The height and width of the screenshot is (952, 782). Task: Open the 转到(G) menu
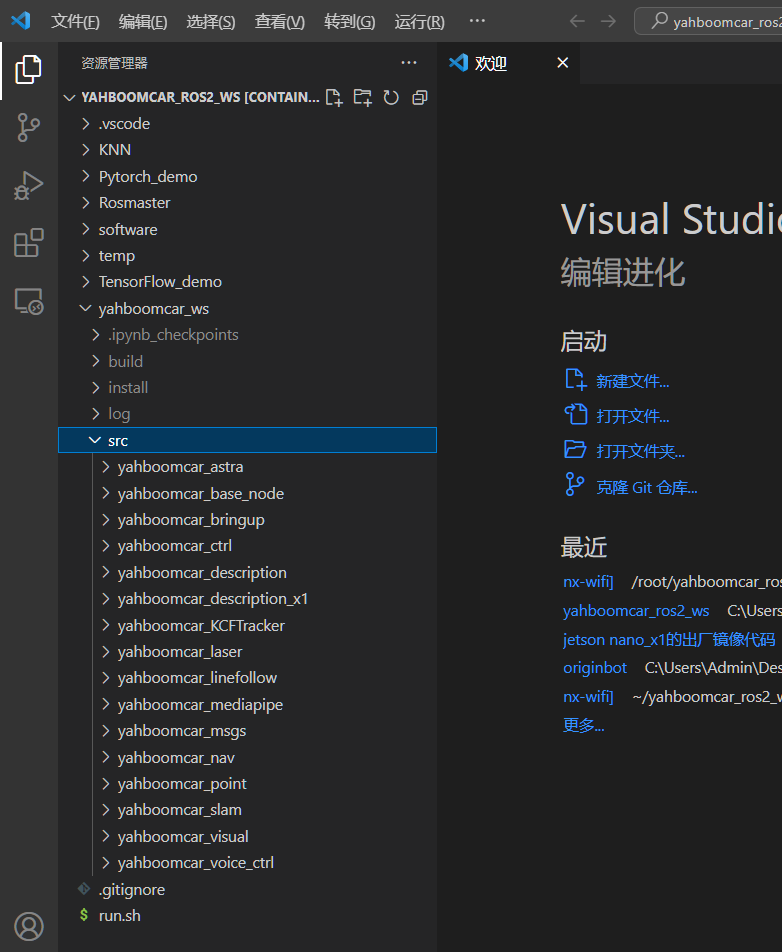click(349, 21)
